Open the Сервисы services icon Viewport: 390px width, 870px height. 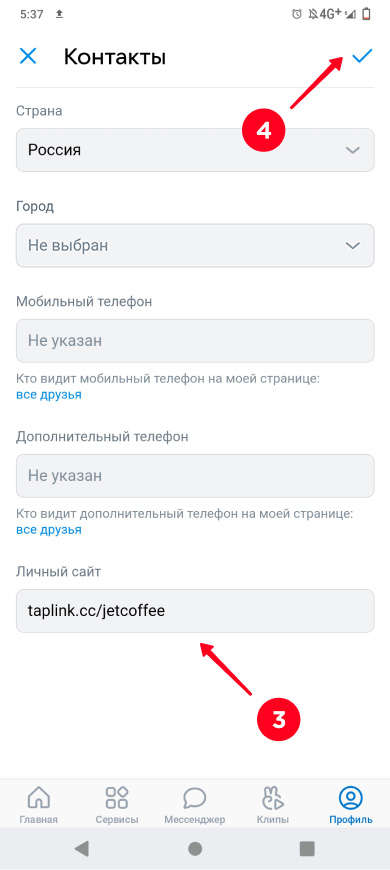click(x=117, y=798)
